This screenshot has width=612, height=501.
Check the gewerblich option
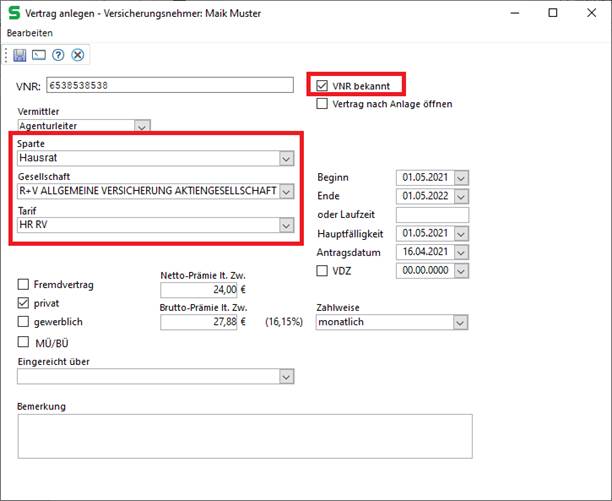click(24, 321)
